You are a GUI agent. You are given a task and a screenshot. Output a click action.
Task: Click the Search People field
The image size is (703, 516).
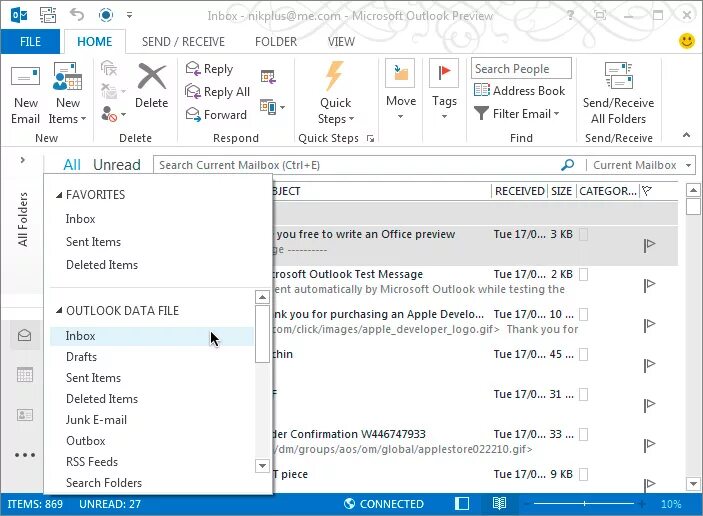pyautogui.click(x=521, y=69)
